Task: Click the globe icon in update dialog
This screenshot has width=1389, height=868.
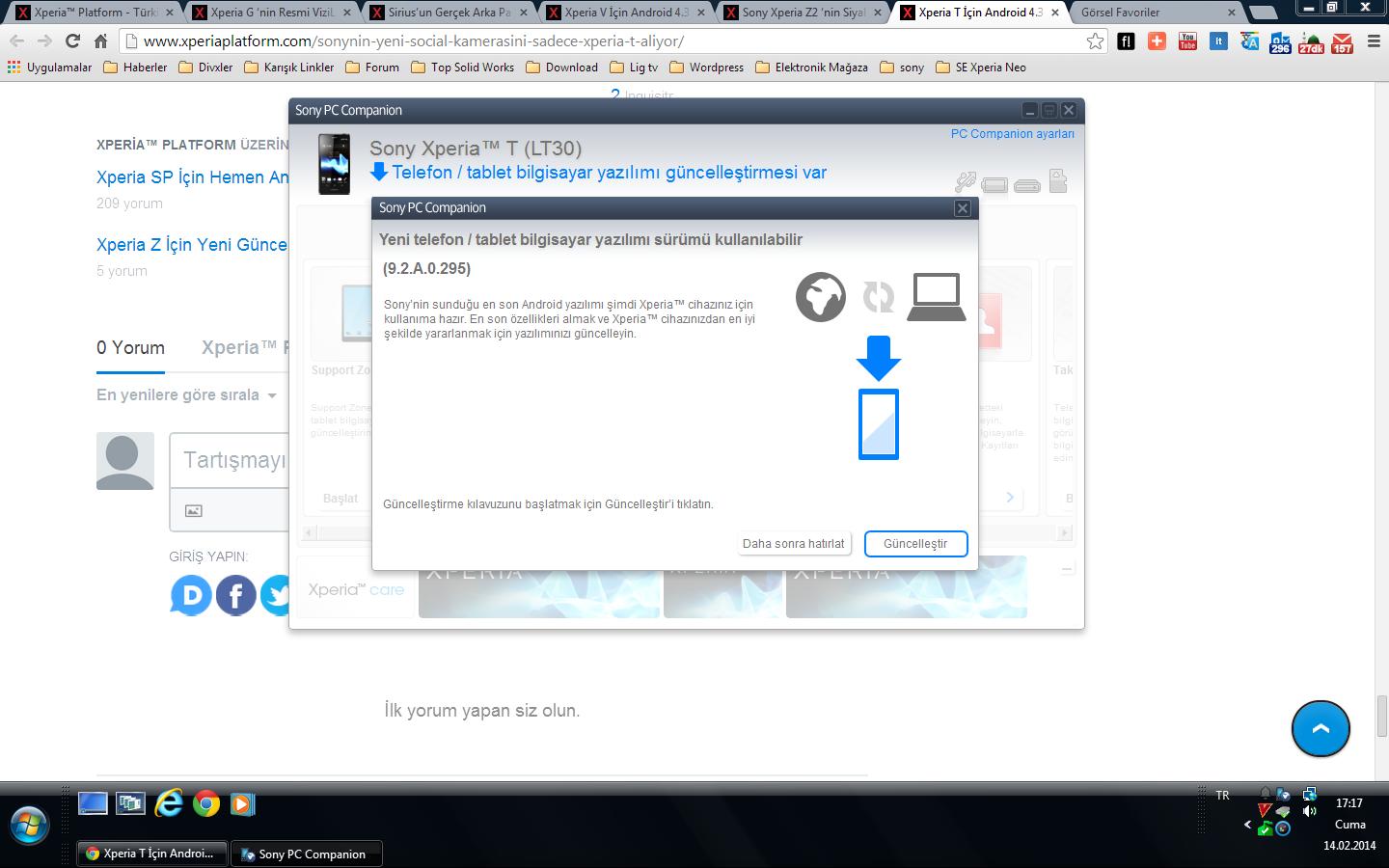Action: 821,297
